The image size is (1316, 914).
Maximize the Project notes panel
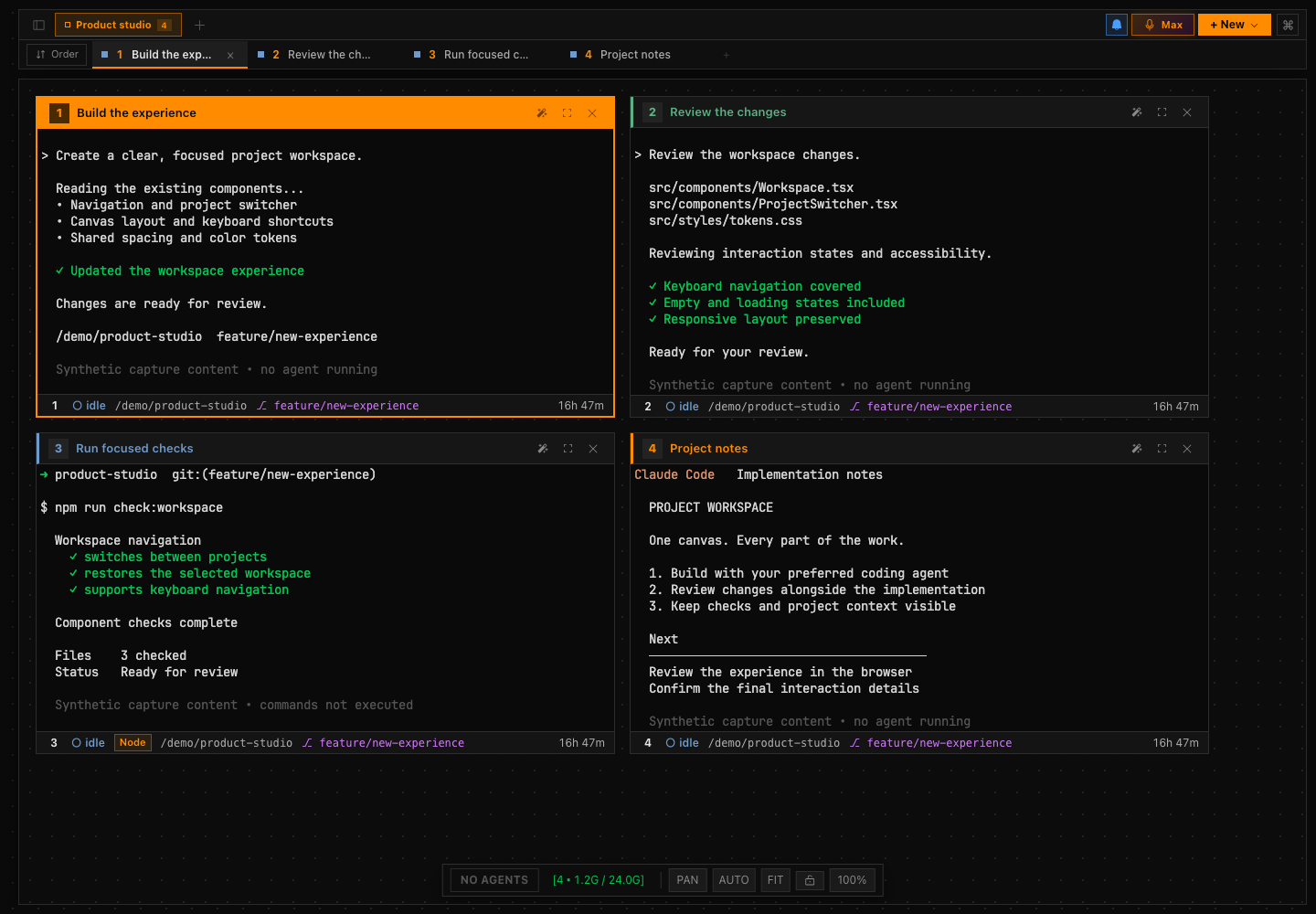coord(1162,449)
